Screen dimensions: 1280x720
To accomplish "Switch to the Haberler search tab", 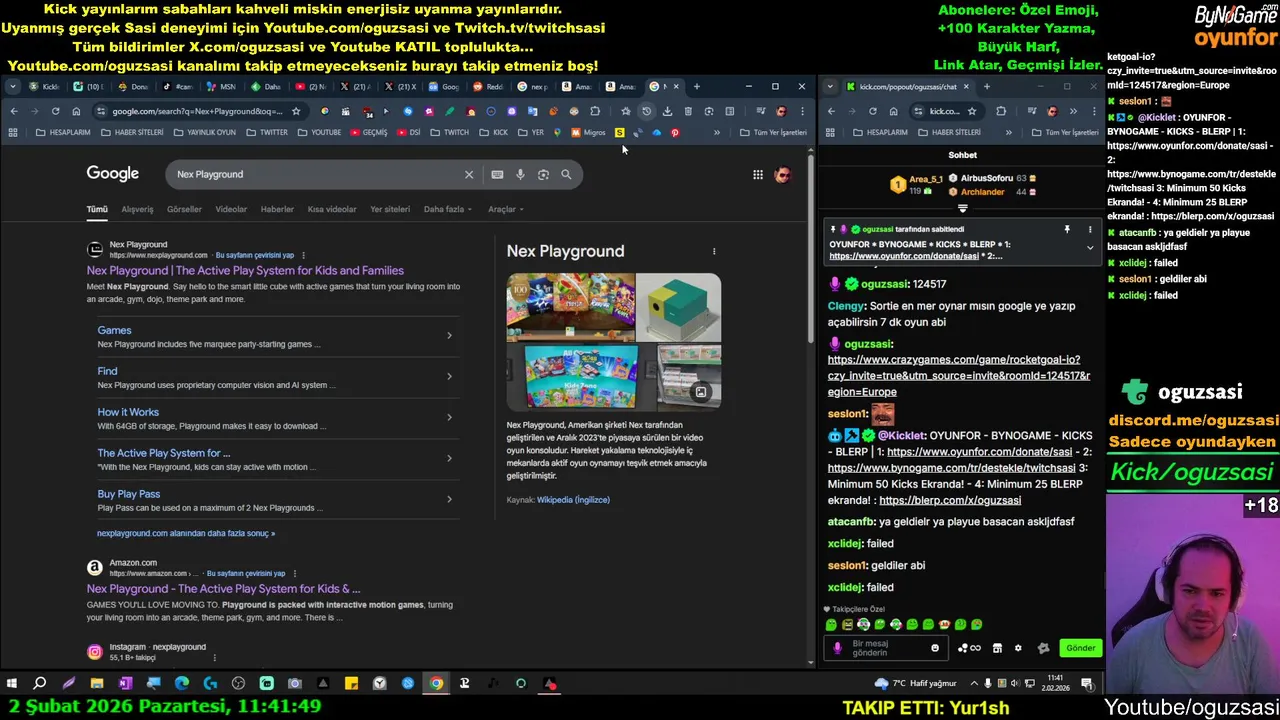I will [x=277, y=209].
